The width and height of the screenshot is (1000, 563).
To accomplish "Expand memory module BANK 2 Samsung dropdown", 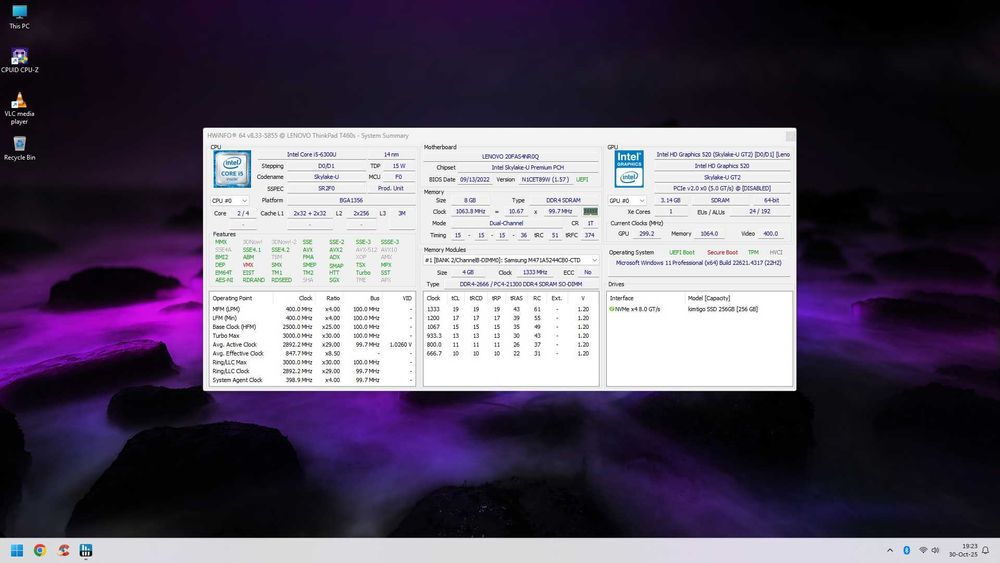I will point(511,260).
